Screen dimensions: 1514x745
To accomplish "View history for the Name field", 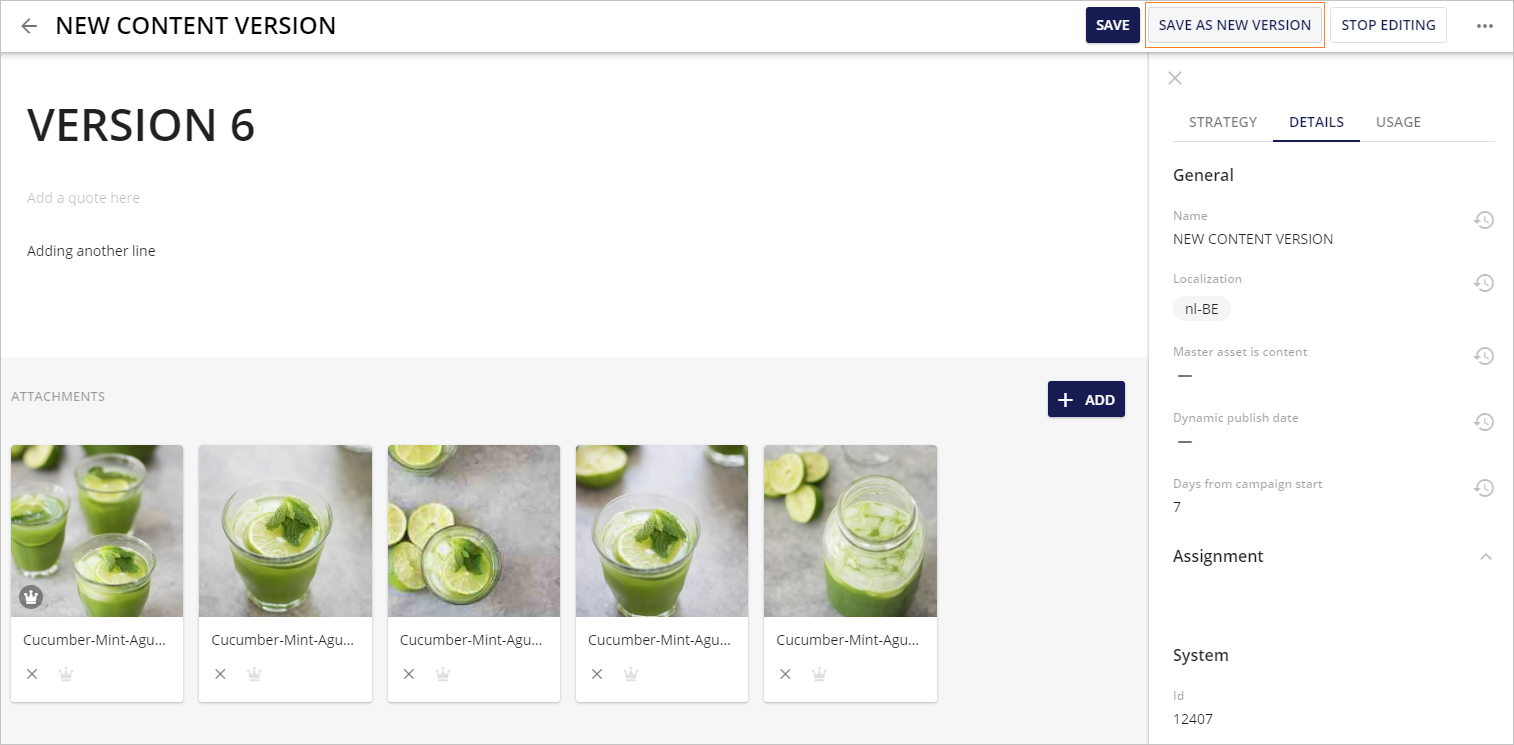I will click(1484, 220).
